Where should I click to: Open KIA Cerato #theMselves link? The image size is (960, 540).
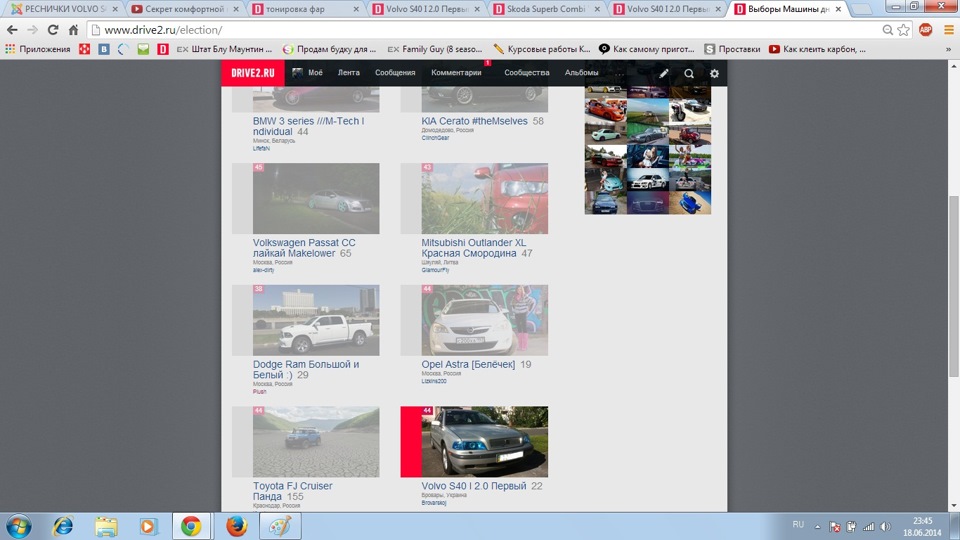coord(474,121)
